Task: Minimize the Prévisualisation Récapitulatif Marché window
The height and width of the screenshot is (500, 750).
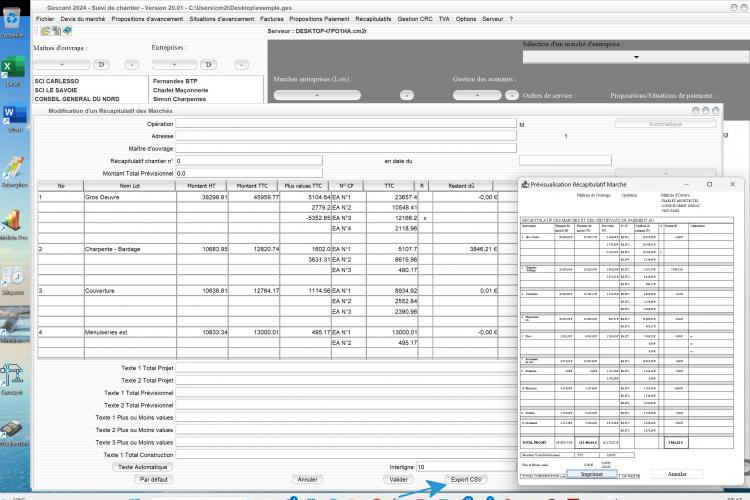Action: coord(686,184)
